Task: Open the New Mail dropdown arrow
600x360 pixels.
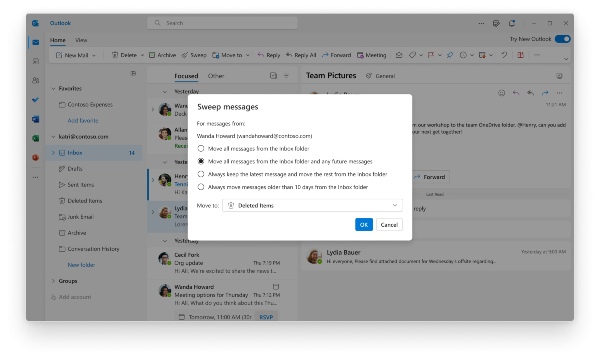Action: coord(94,55)
